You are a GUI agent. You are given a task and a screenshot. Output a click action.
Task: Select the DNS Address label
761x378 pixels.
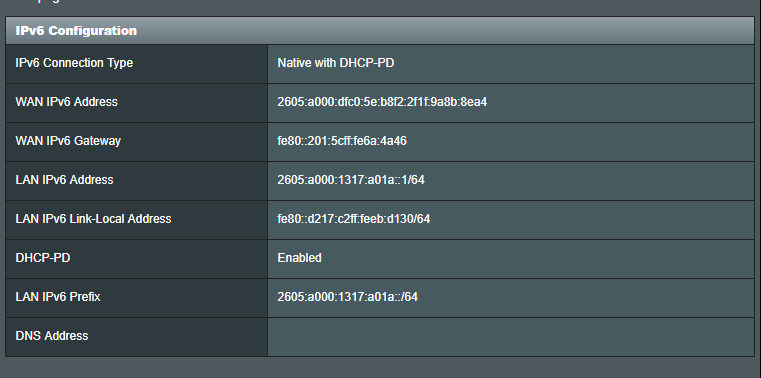[52, 336]
